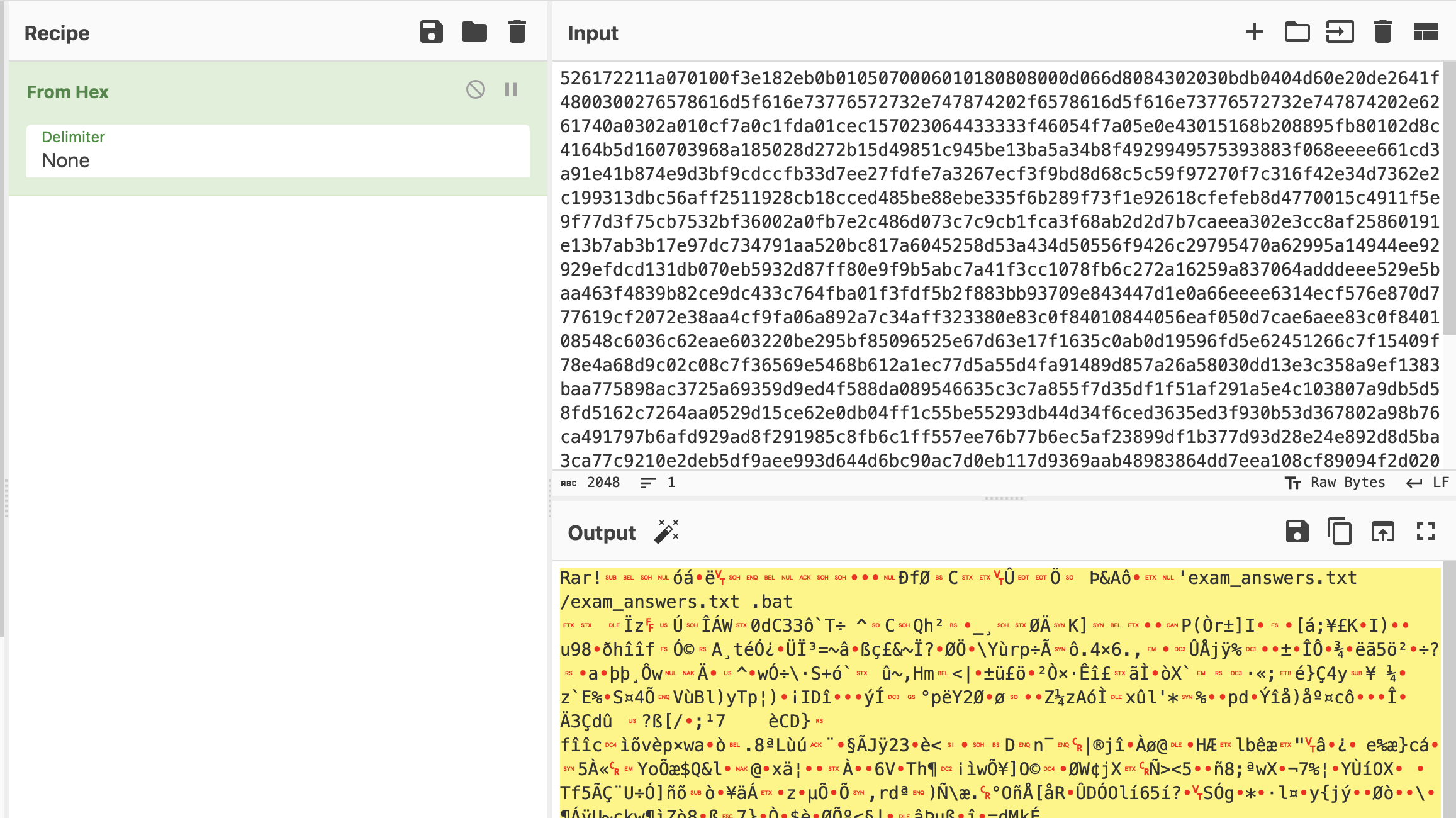
Task: Set breakpoint on From Hex operation
Action: 511,90
